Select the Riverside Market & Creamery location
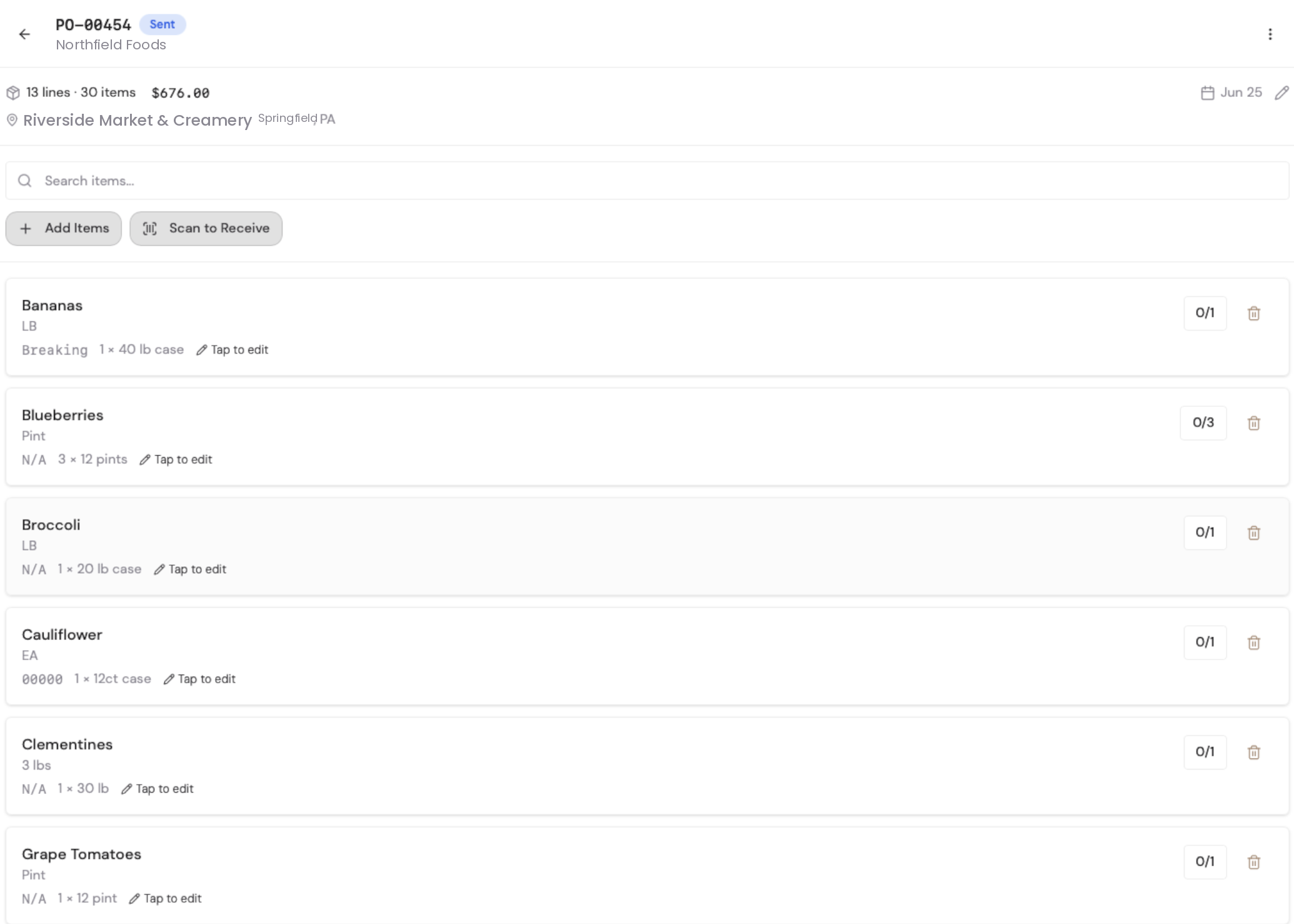Screen dimensions: 1294x924 (x=137, y=120)
